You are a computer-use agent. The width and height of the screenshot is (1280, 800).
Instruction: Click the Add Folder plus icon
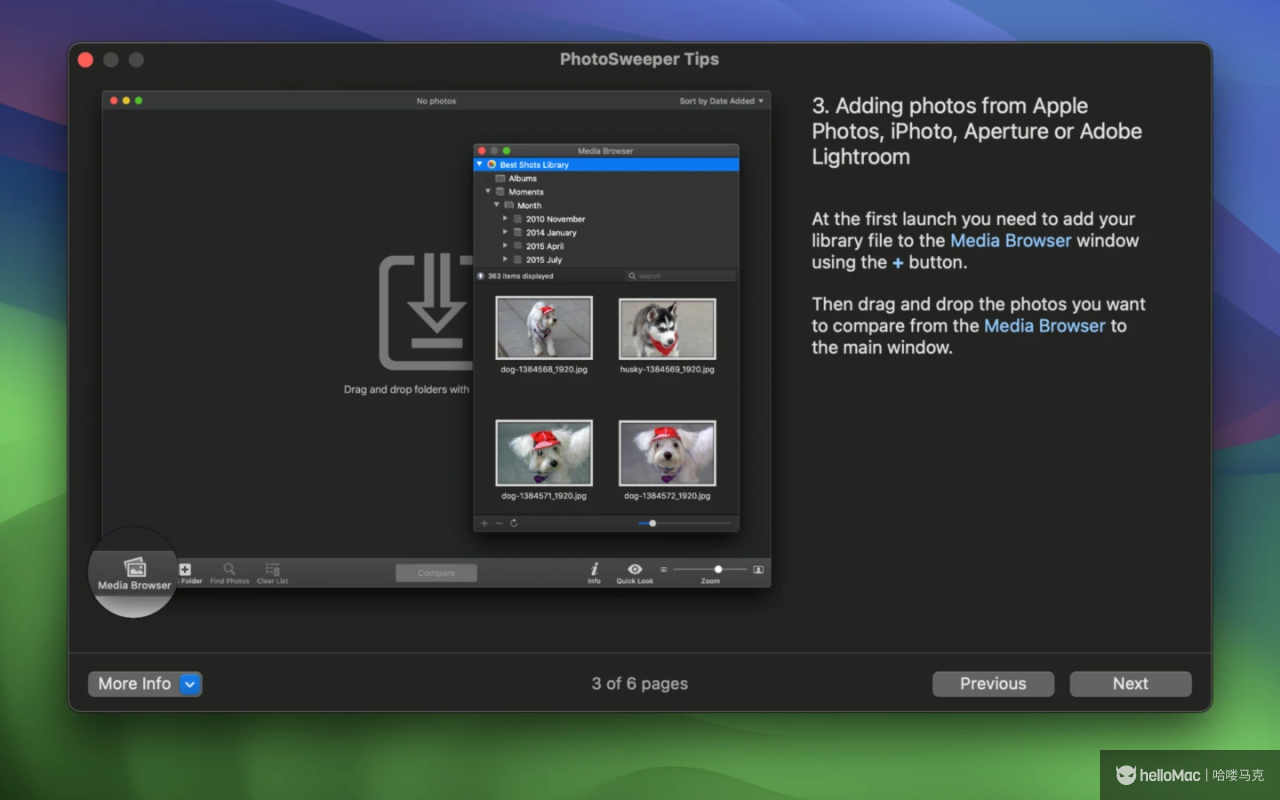point(185,569)
